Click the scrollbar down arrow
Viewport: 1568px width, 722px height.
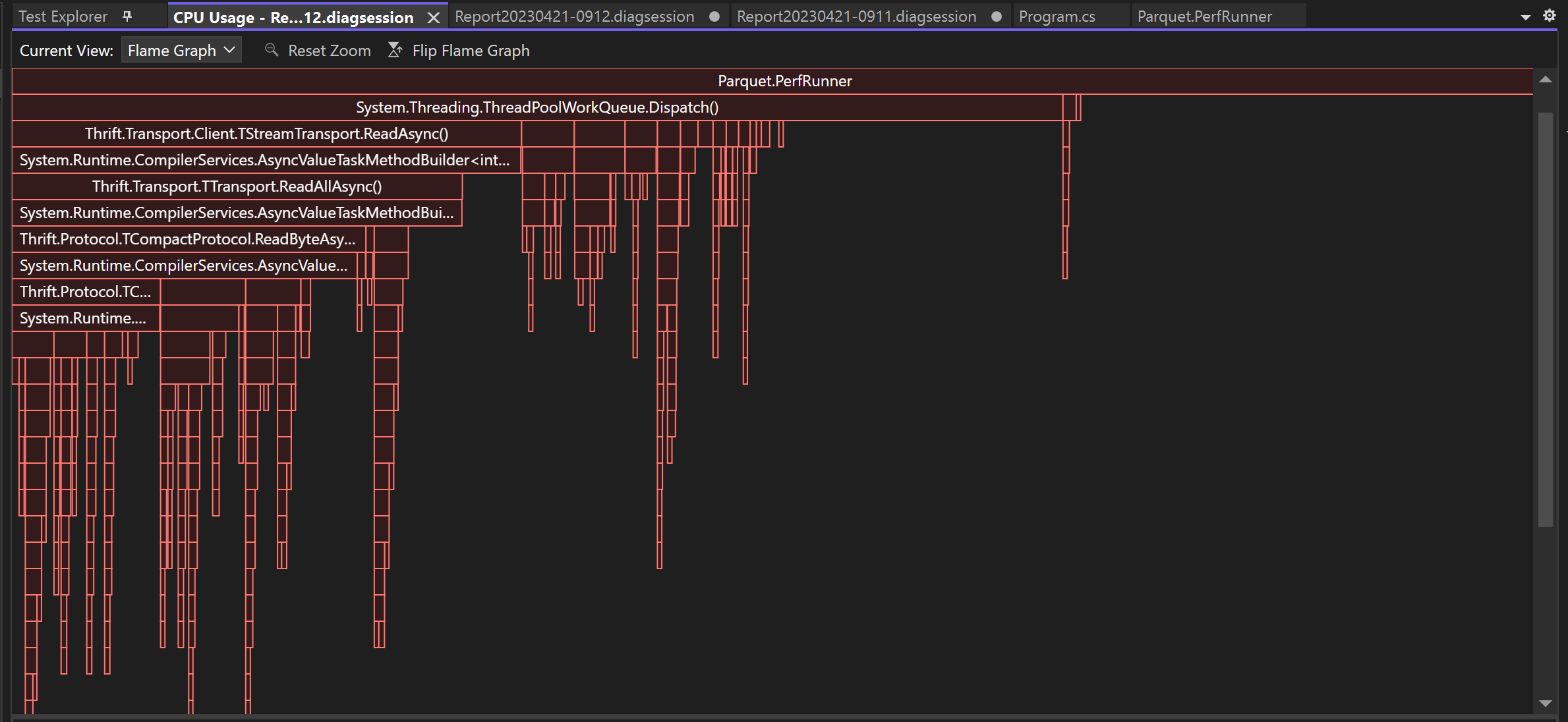coord(1547,702)
